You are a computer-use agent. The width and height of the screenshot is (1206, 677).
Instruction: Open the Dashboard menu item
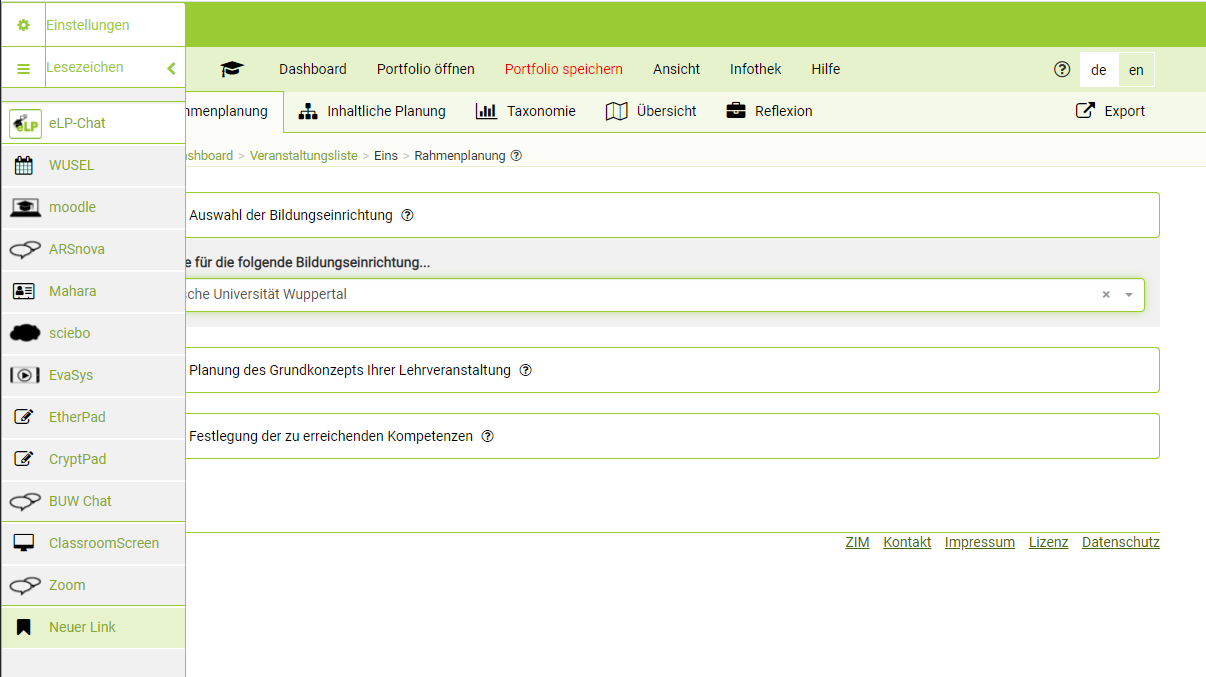(313, 69)
